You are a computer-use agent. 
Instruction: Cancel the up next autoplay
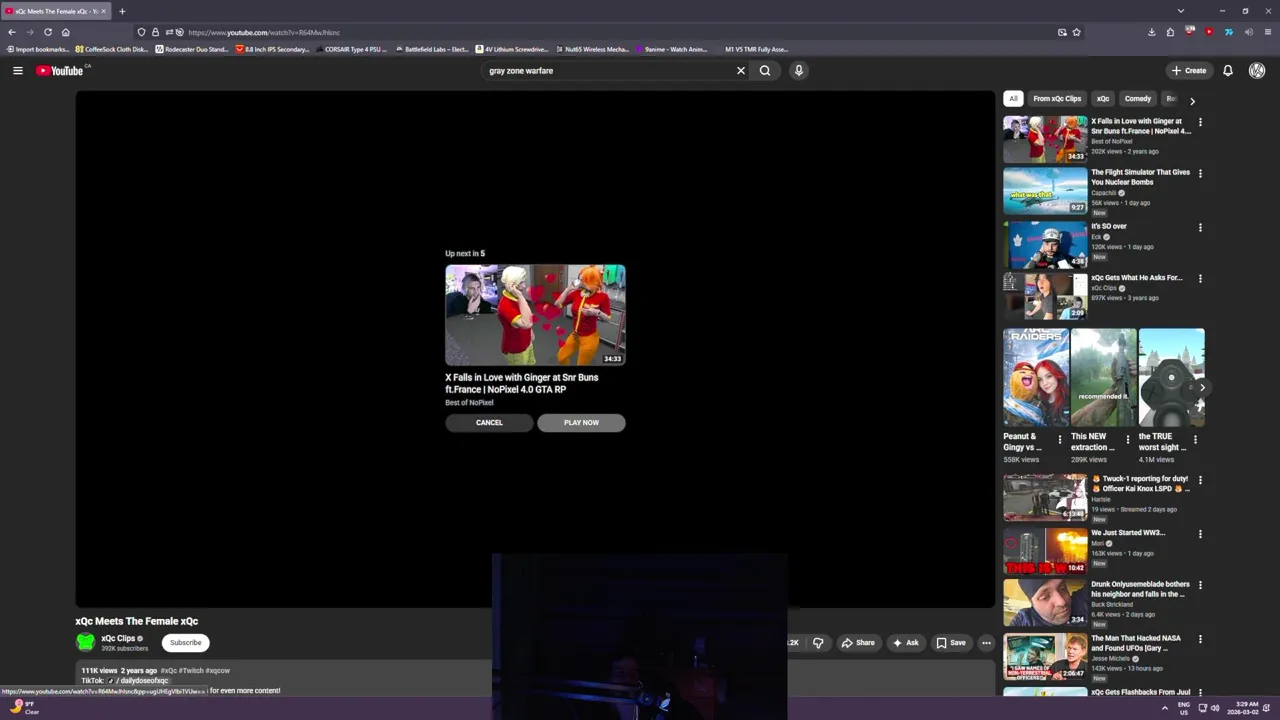pyautogui.click(x=489, y=422)
